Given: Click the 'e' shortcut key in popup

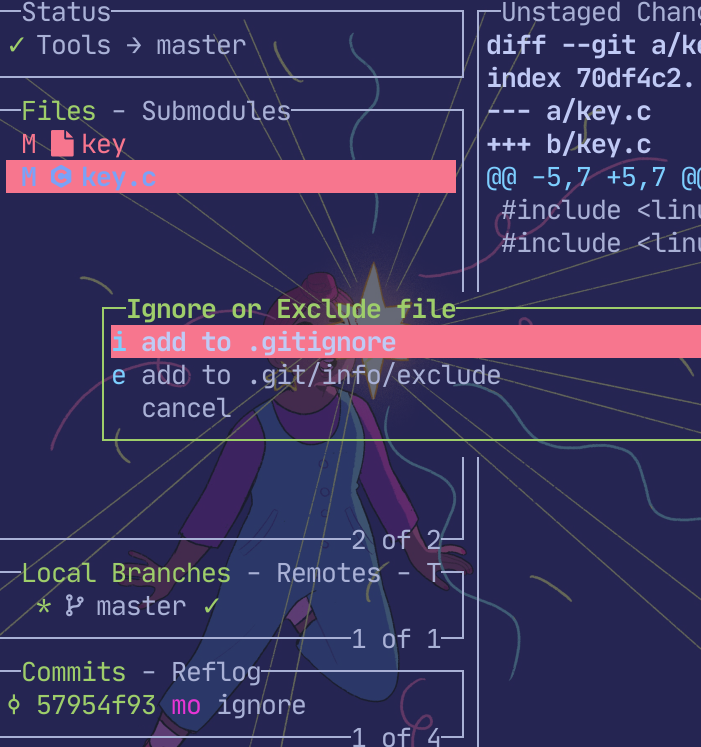Looking at the screenshot, I should coord(119,376).
